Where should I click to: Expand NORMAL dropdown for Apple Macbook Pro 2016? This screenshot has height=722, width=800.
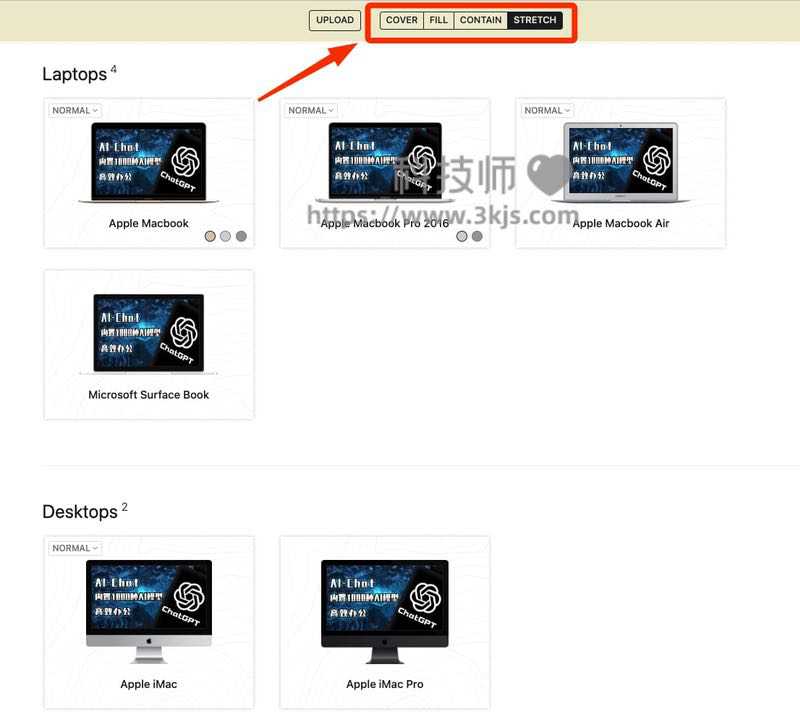[x=311, y=110]
